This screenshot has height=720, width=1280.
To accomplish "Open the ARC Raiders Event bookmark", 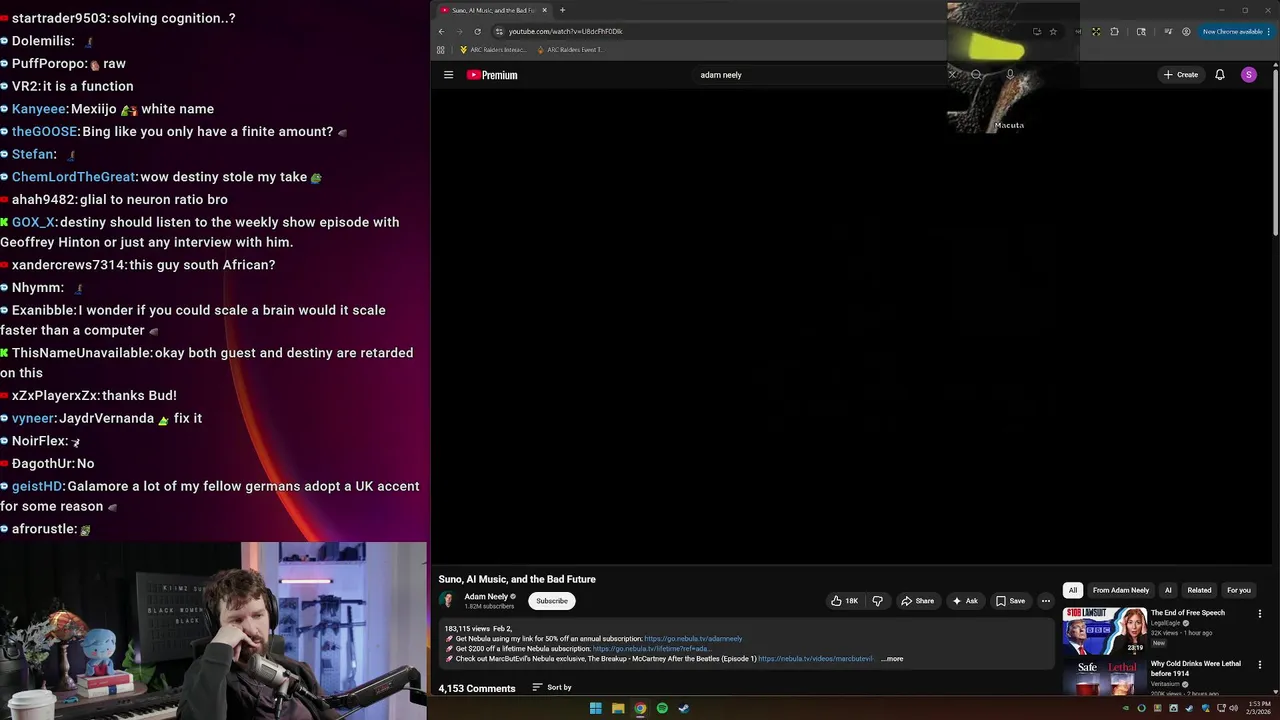I will 569,50.
